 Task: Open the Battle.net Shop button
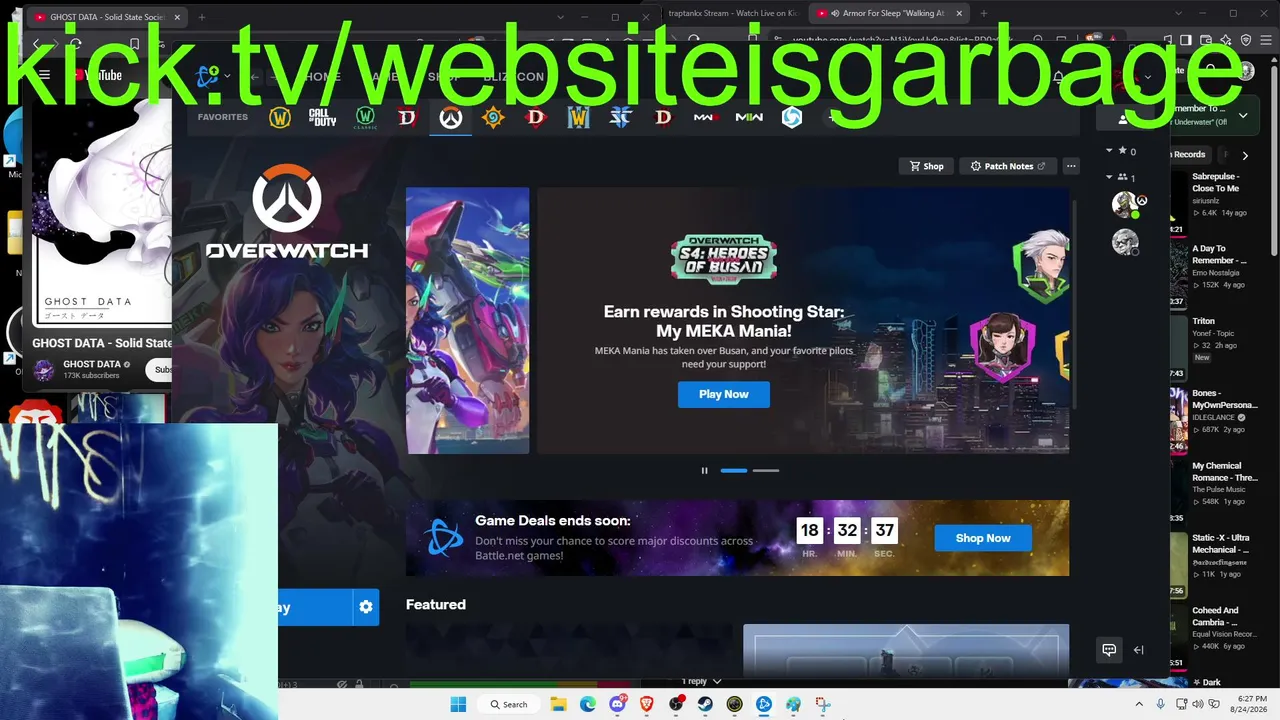pyautogui.click(x=926, y=166)
